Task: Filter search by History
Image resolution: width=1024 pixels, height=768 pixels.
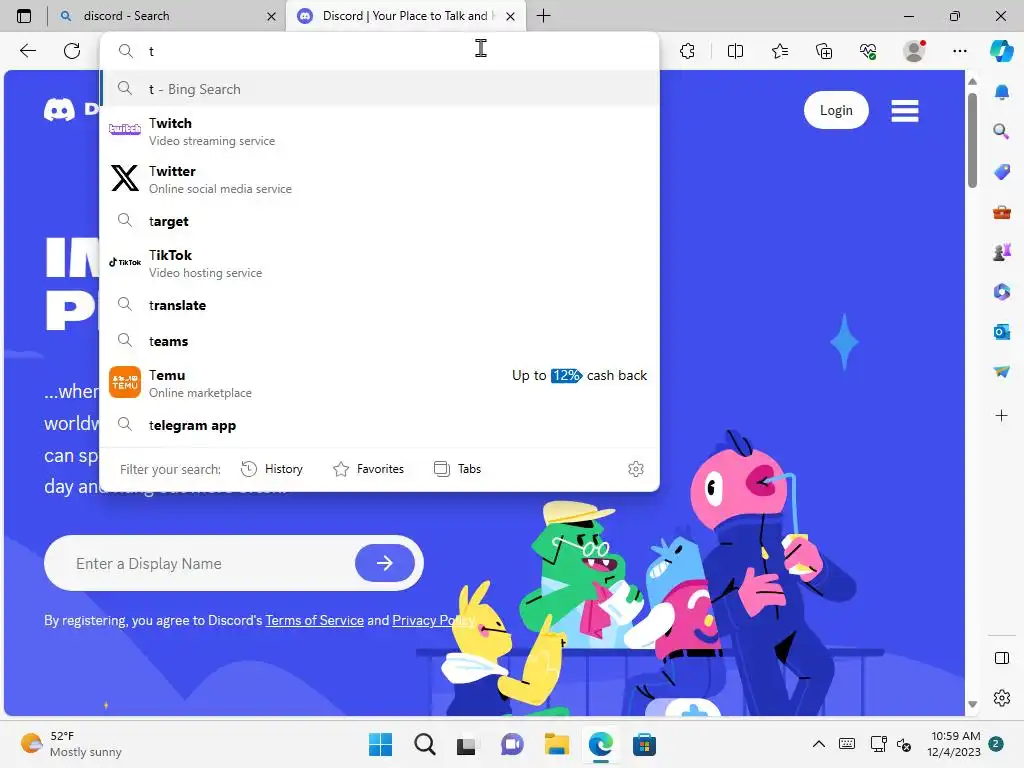Action: point(272,469)
